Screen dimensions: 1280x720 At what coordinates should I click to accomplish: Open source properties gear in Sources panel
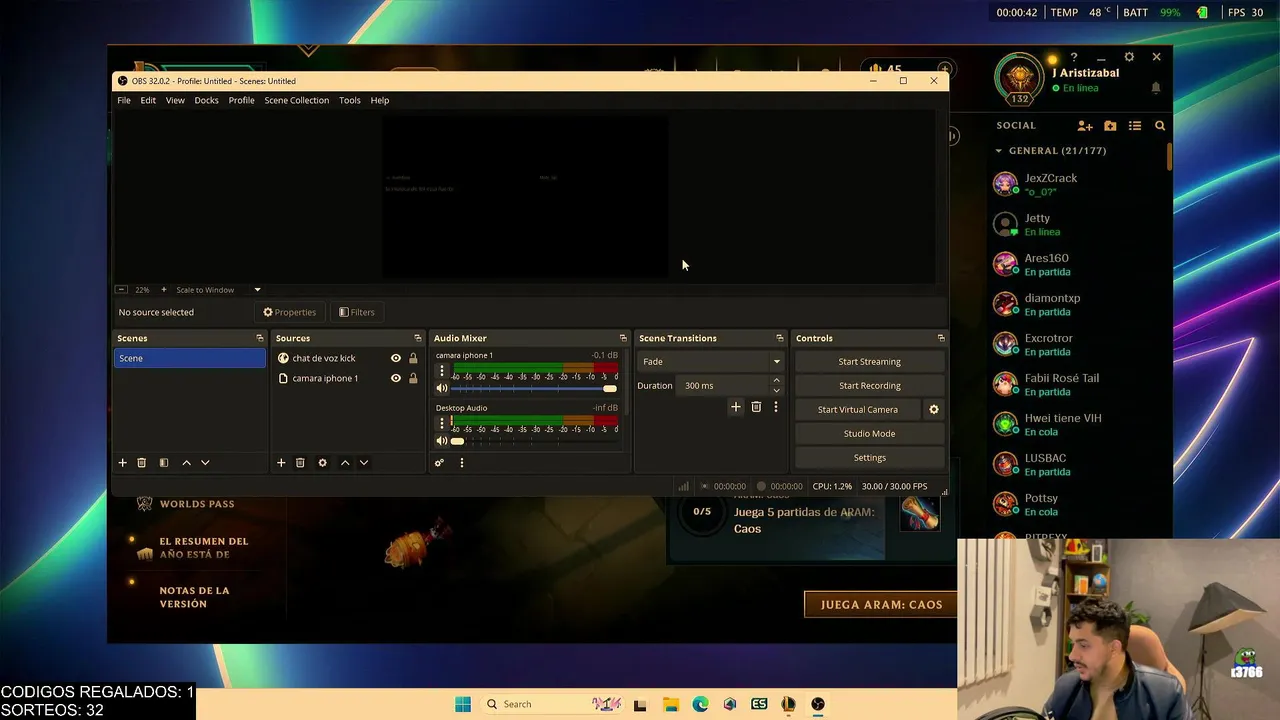click(322, 463)
